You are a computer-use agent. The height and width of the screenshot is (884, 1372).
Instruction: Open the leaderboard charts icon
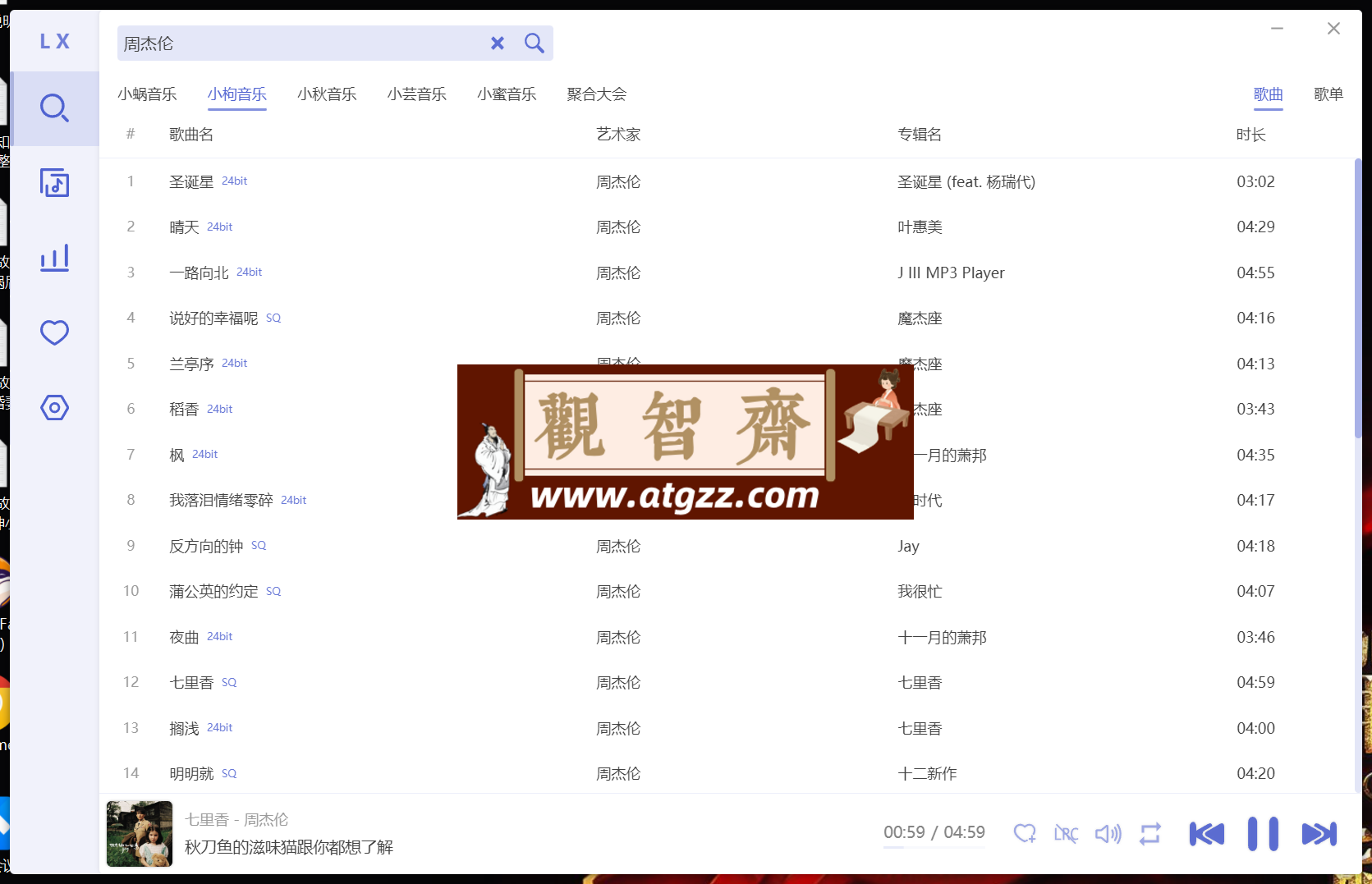54,258
